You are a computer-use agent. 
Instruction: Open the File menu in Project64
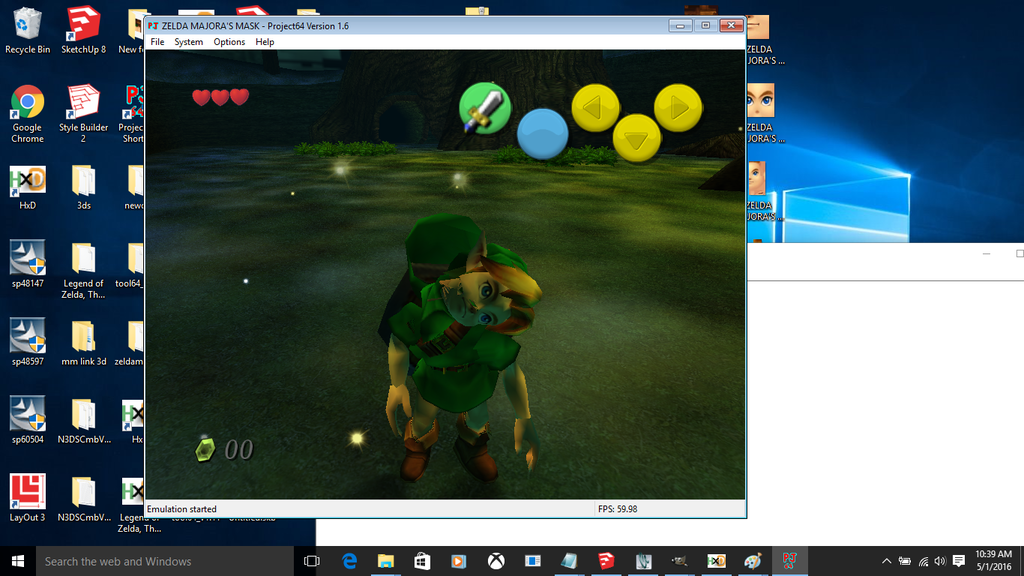coord(157,42)
